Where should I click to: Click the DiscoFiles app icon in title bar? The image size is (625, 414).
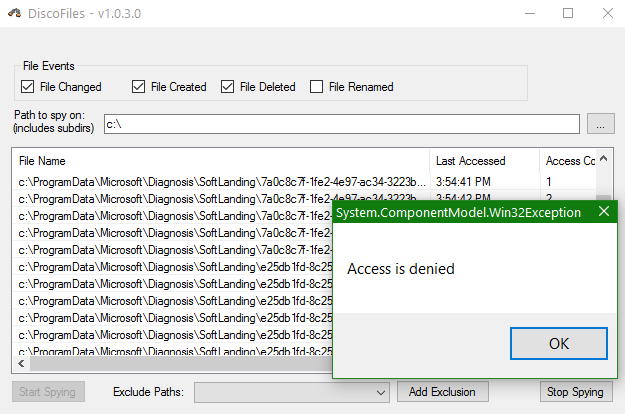(14, 13)
